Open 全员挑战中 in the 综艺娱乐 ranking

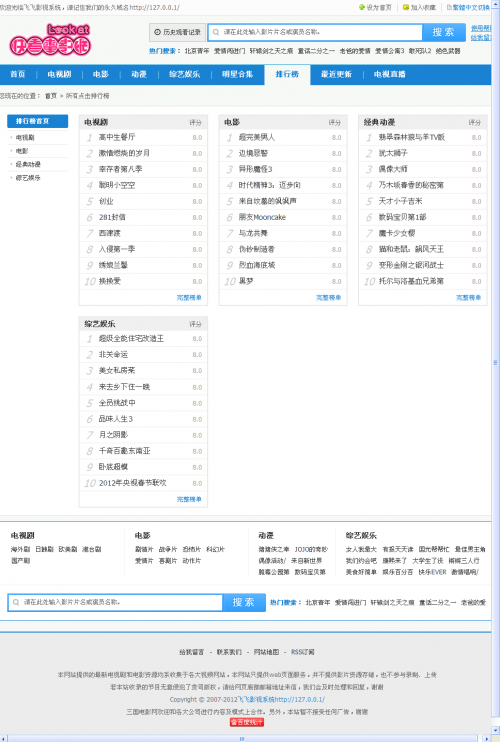click(x=117, y=403)
